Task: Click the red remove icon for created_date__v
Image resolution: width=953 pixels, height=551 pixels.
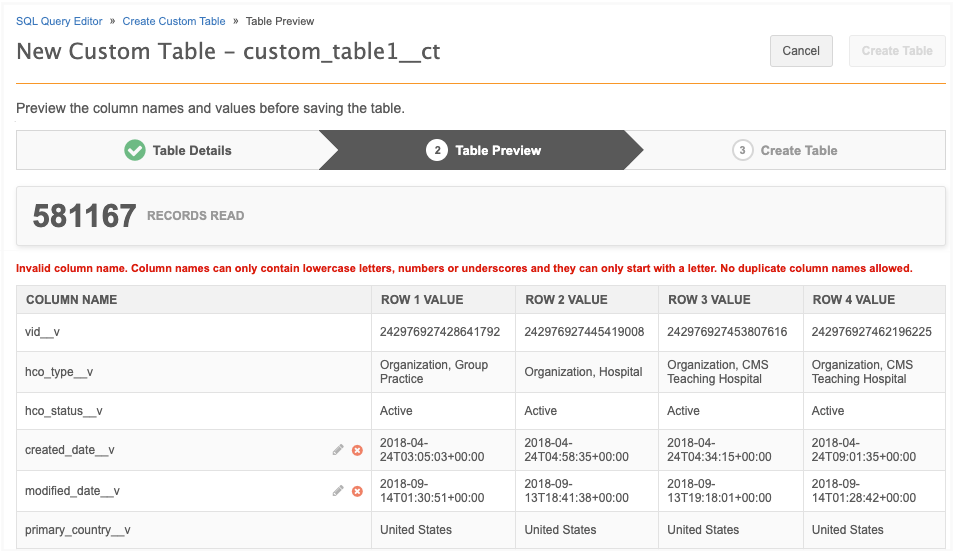Action: [x=357, y=450]
